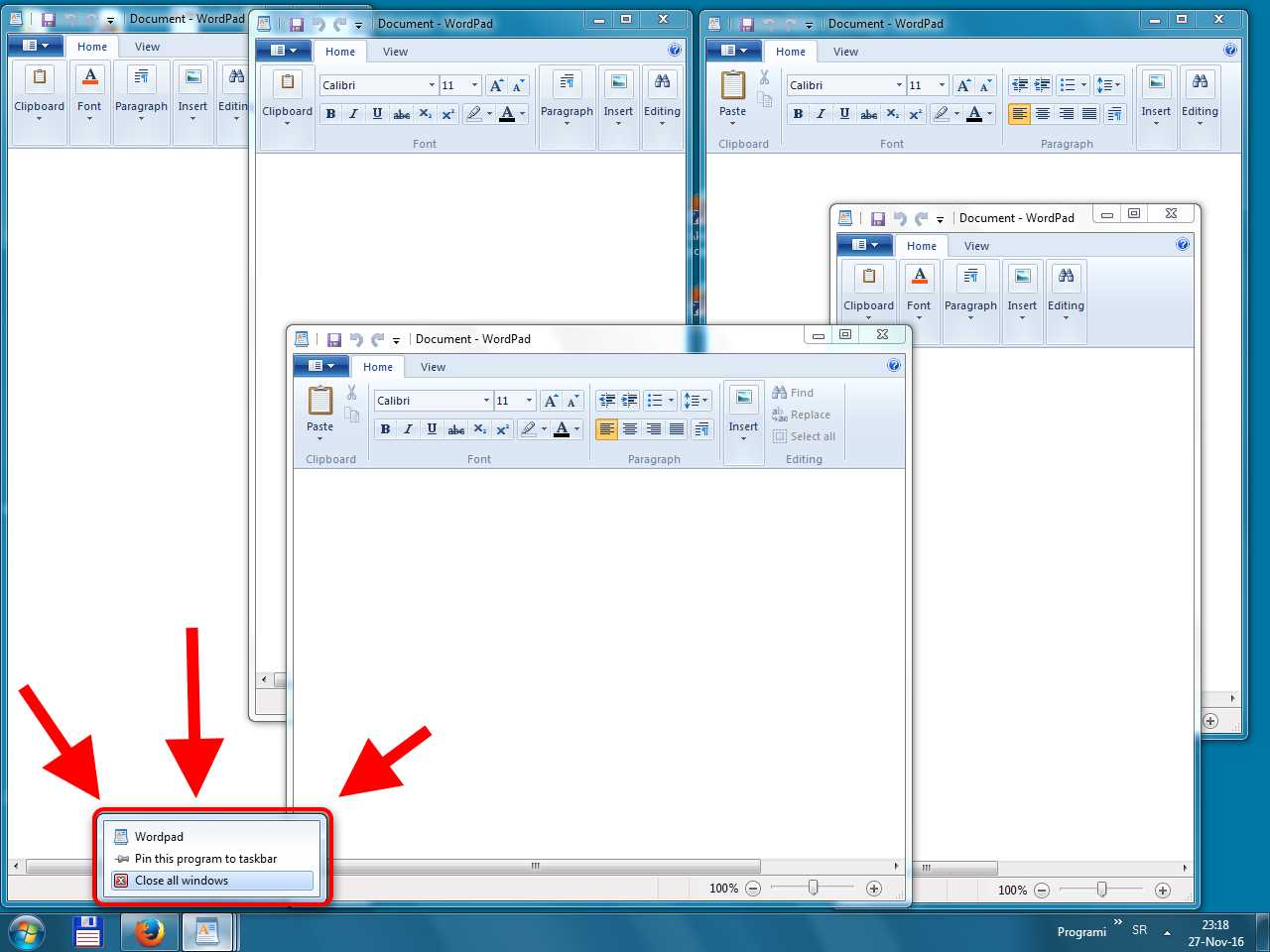Expand Insert group in the front center window
This screenshot has height=952, width=1270.
(x=743, y=421)
